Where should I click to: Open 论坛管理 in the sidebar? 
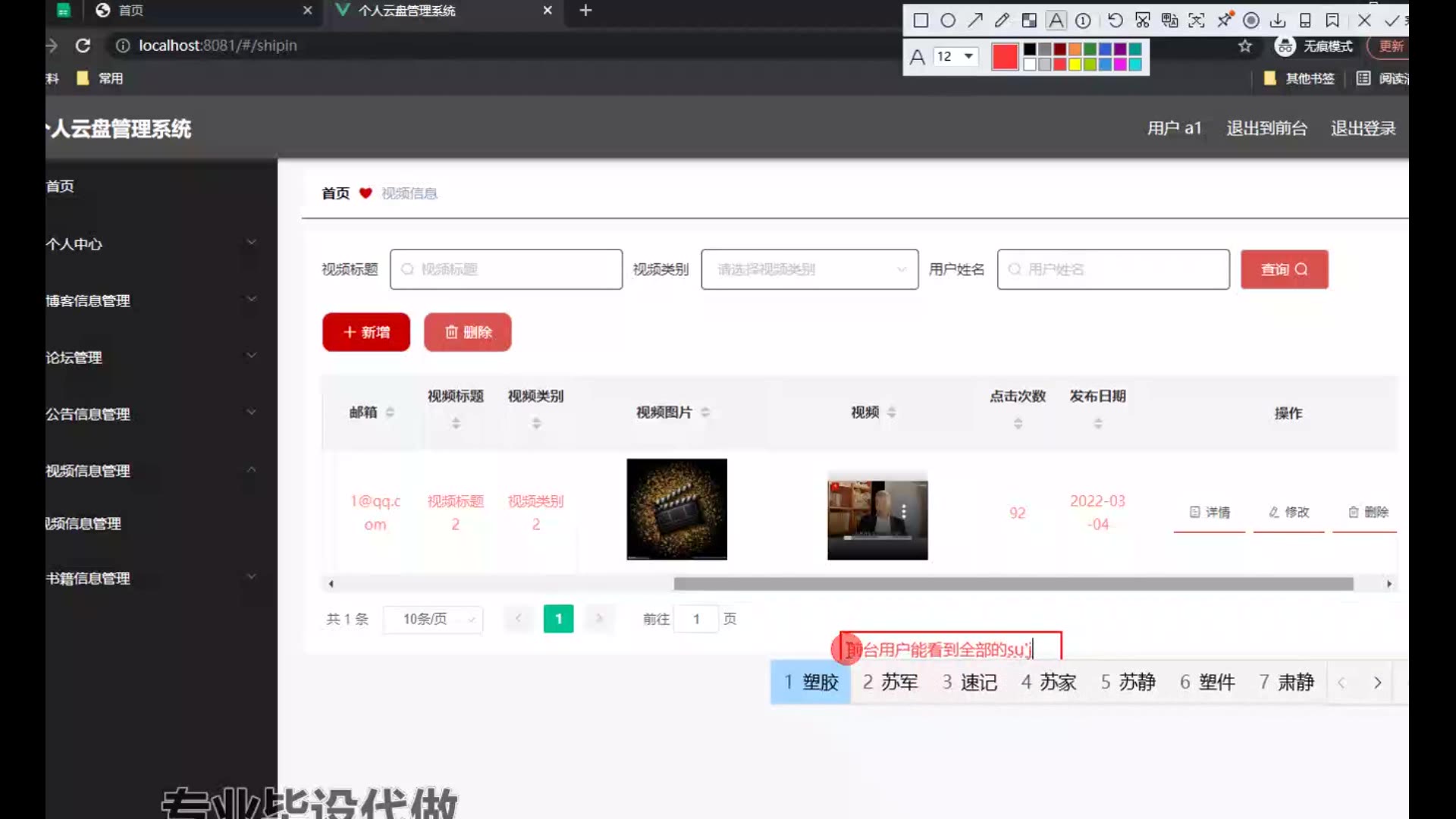tap(152, 357)
